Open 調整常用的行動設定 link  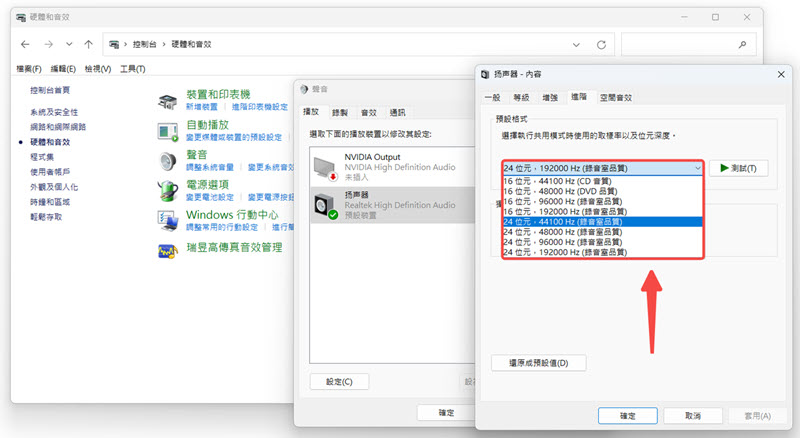222,227
